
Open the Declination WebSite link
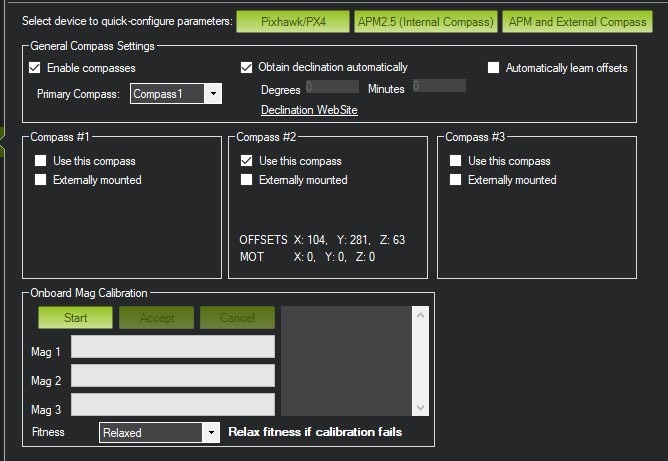309,110
